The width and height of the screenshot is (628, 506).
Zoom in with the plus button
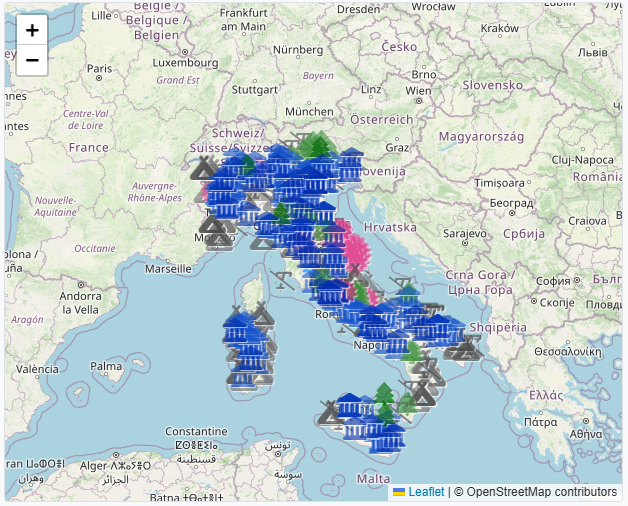click(x=32, y=30)
